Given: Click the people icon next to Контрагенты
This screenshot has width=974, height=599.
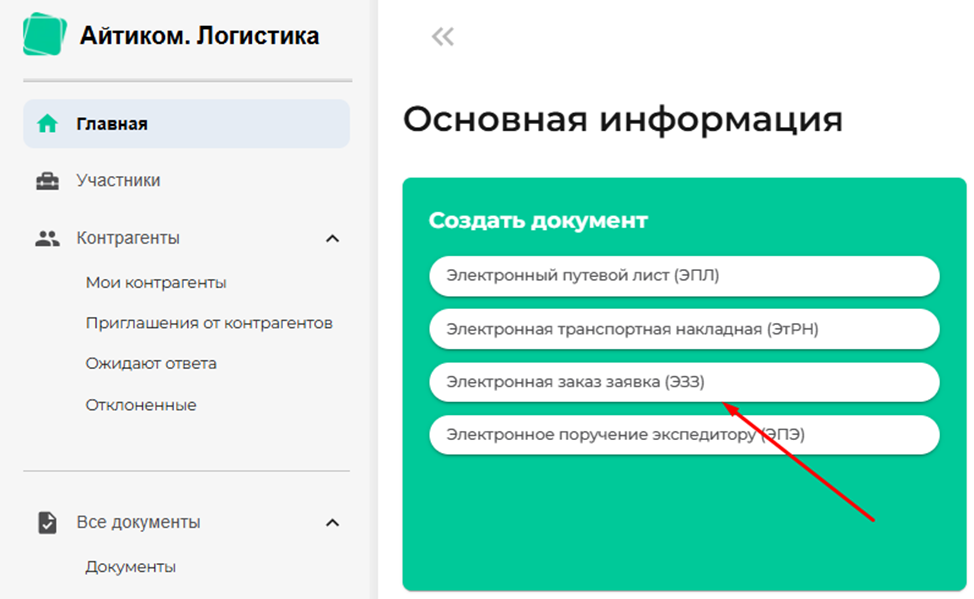Looking at the screenshot, I should [47, 239].
